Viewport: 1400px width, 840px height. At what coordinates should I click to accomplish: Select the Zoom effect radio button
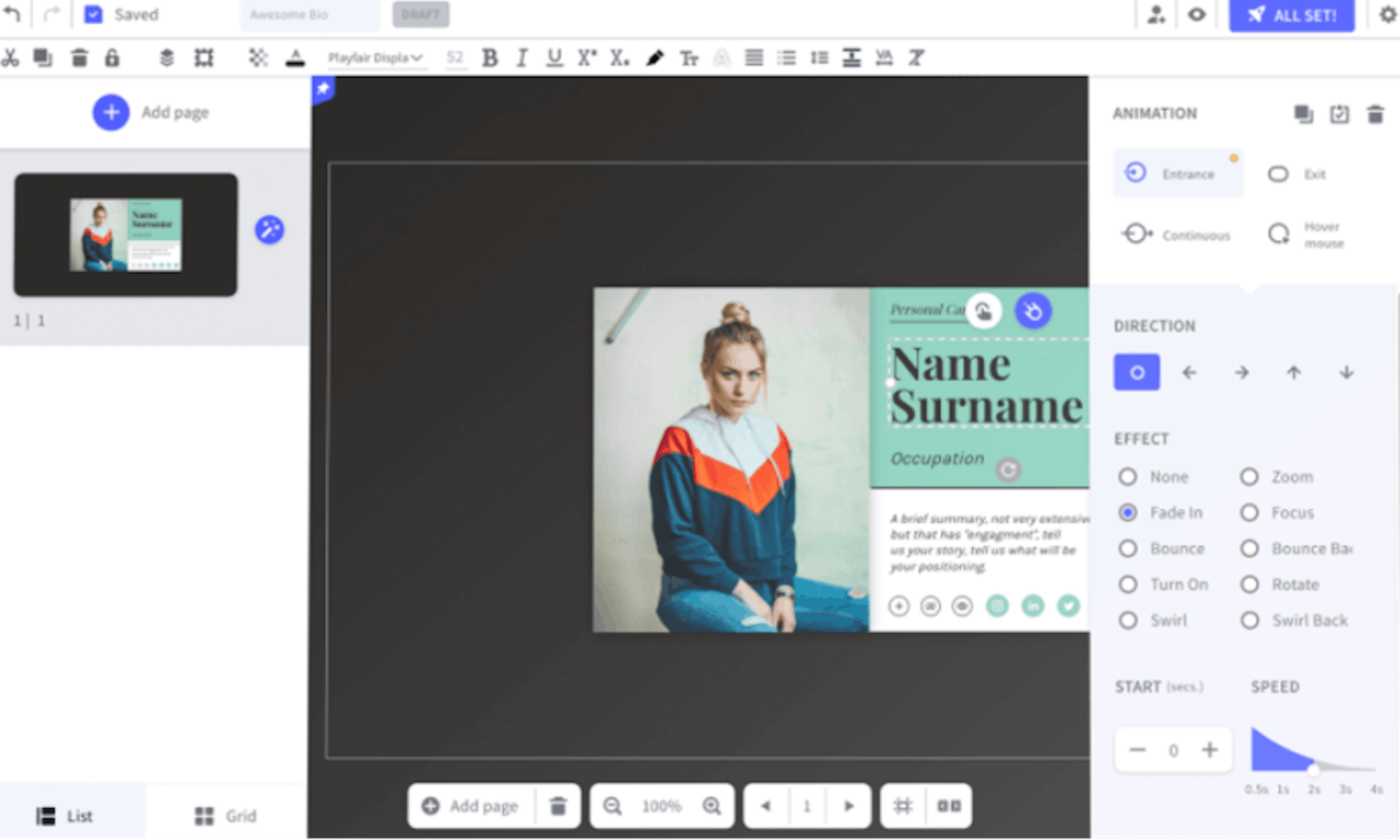tap(1250, 477)
